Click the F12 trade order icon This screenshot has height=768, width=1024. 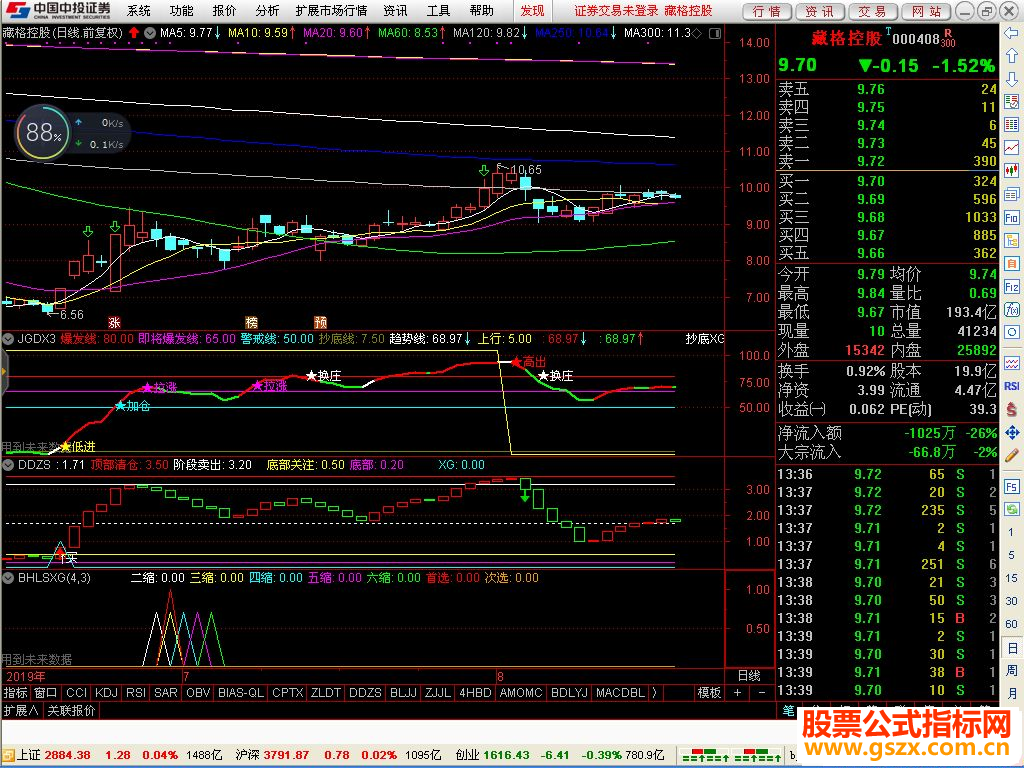[x=1012, y=287]
